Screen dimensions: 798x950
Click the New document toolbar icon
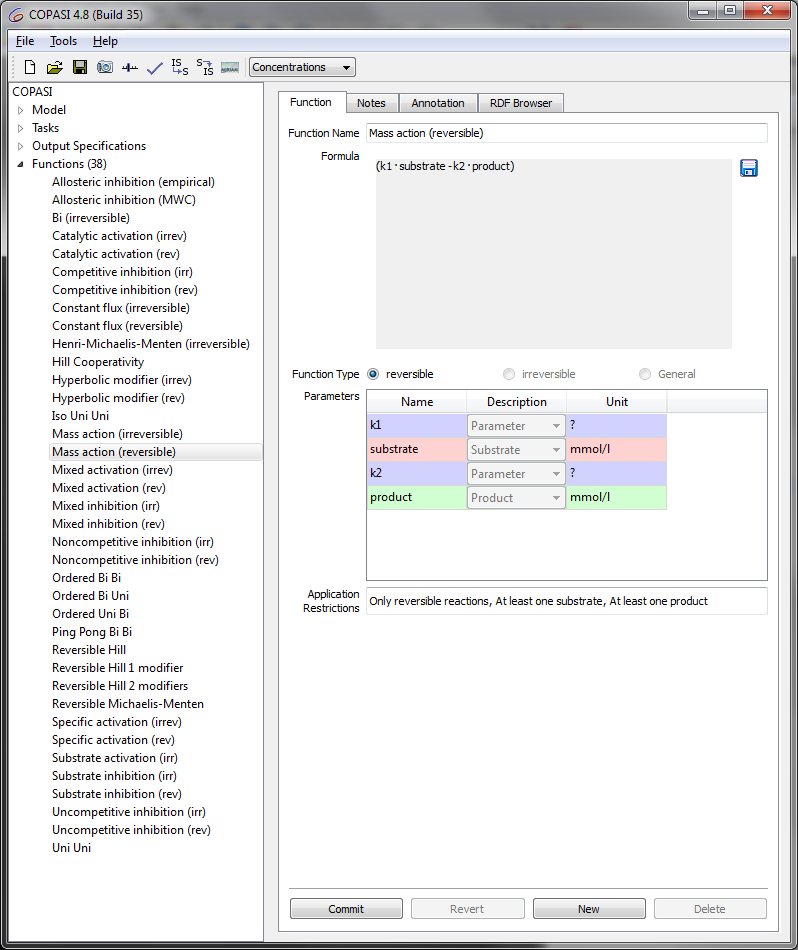(x=30, y=68)
